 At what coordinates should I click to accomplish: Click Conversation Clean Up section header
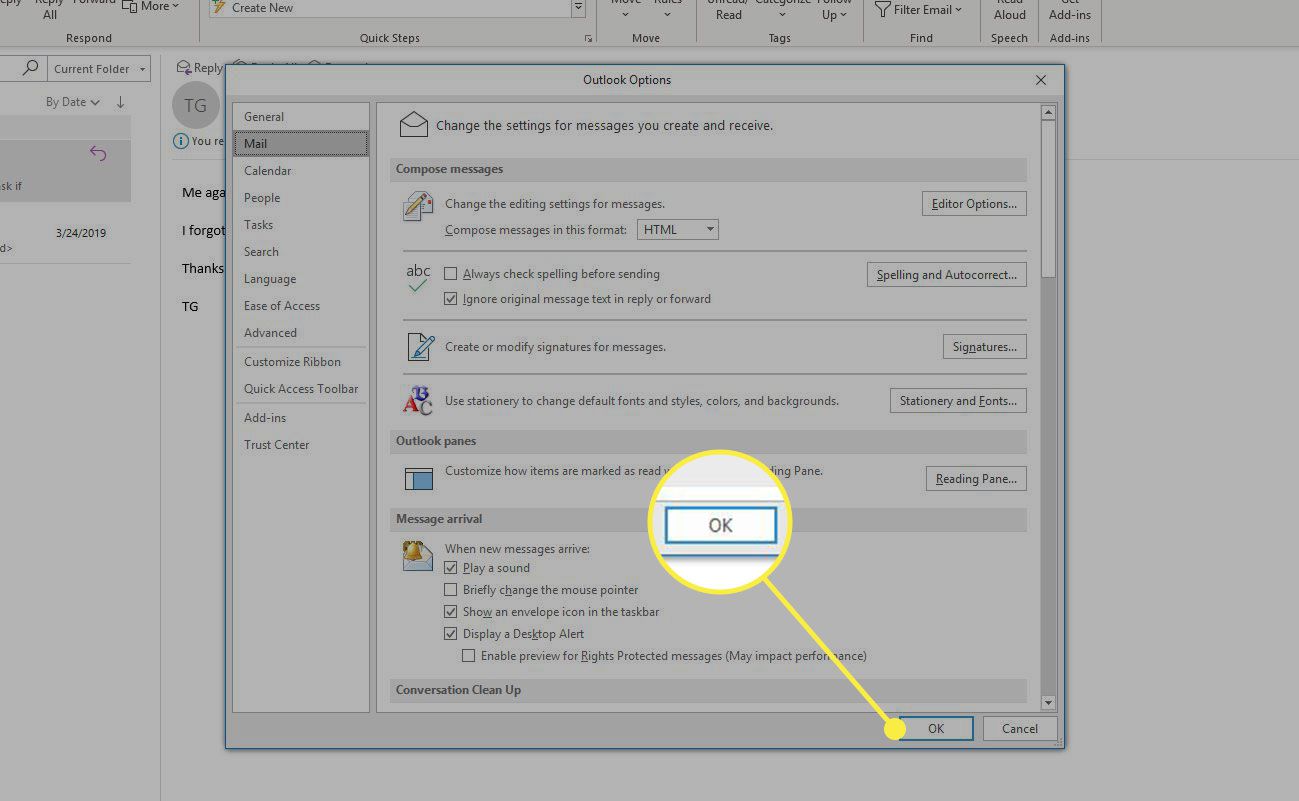[710, 690]
